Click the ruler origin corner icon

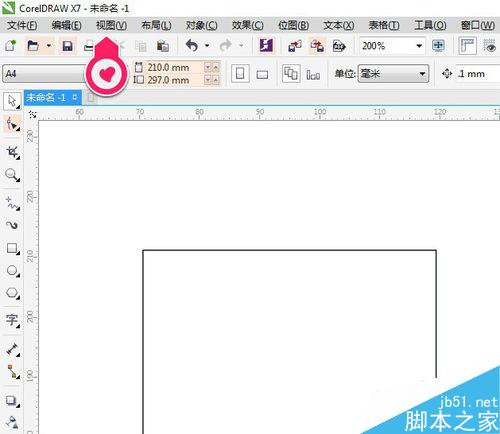point(33,114)
